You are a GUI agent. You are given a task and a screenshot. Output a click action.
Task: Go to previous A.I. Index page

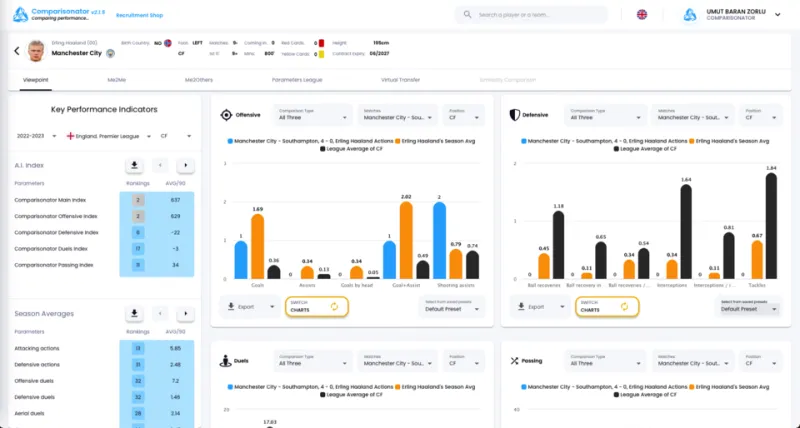click(160, 165)
